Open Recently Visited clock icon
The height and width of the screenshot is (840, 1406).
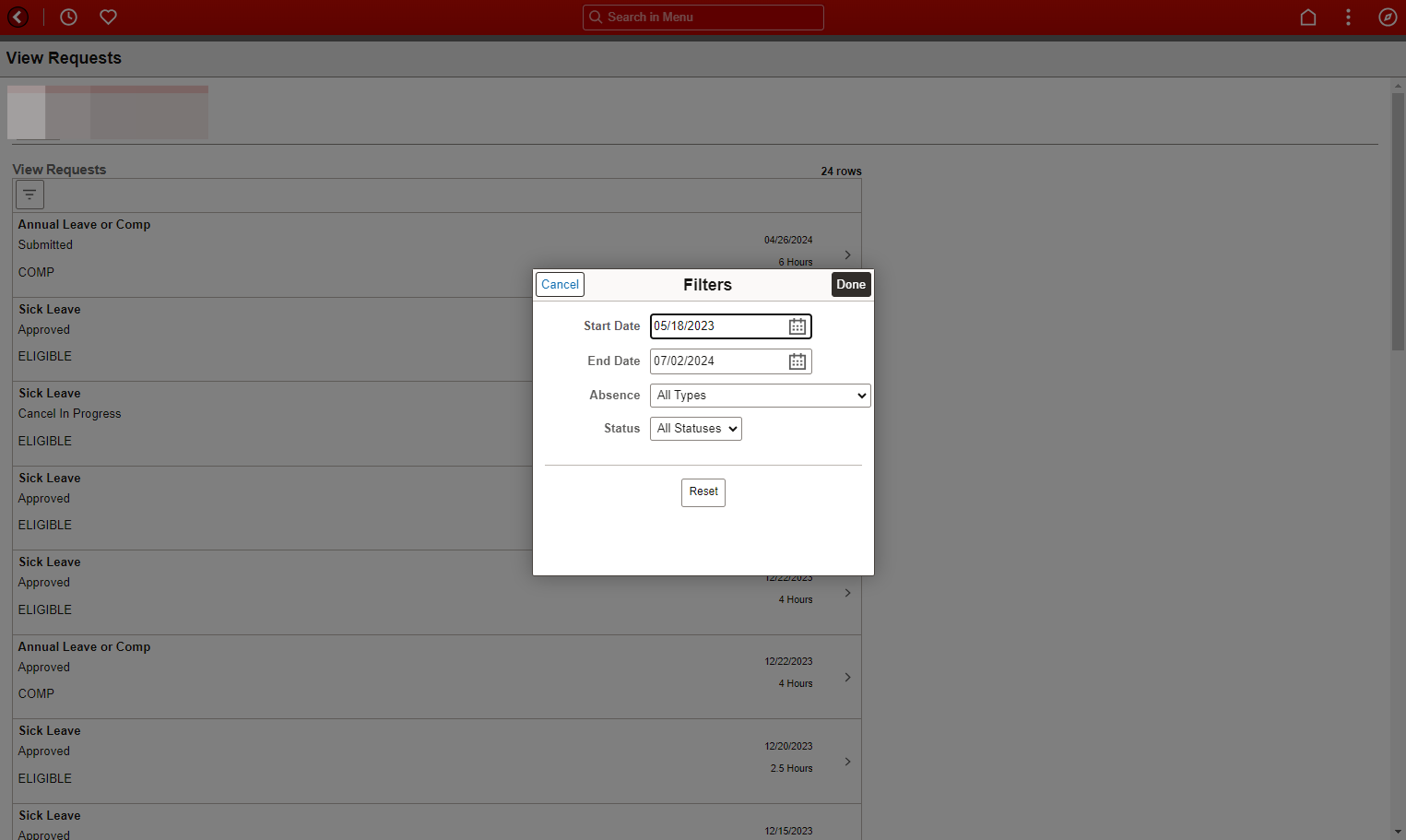point(68,17)
